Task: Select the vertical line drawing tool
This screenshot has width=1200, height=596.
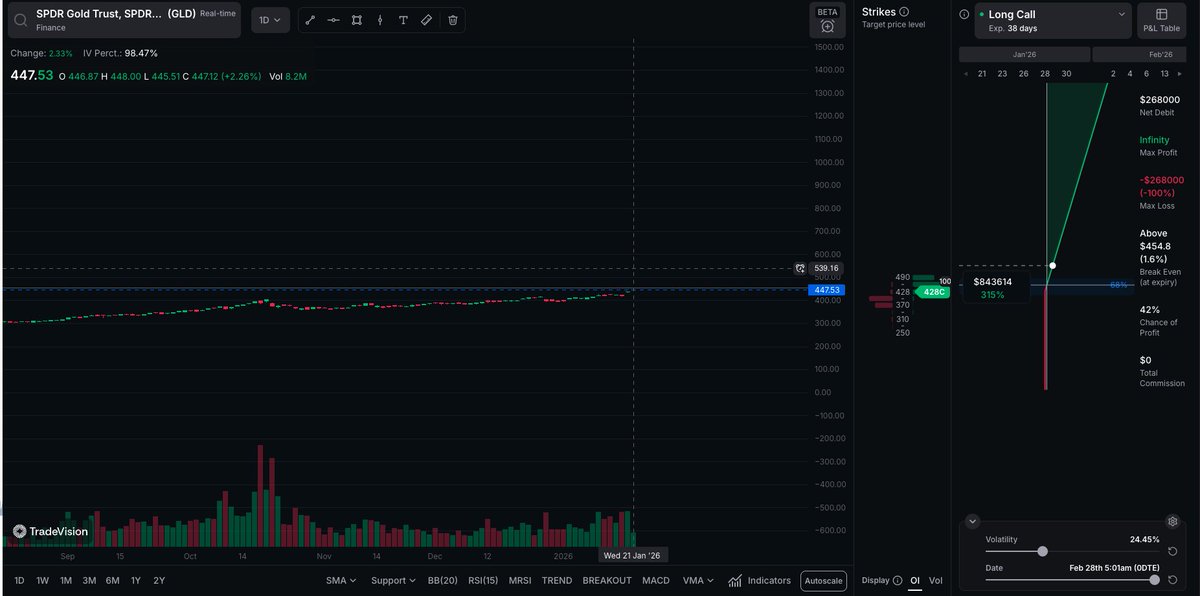Action: pos(380,20)
